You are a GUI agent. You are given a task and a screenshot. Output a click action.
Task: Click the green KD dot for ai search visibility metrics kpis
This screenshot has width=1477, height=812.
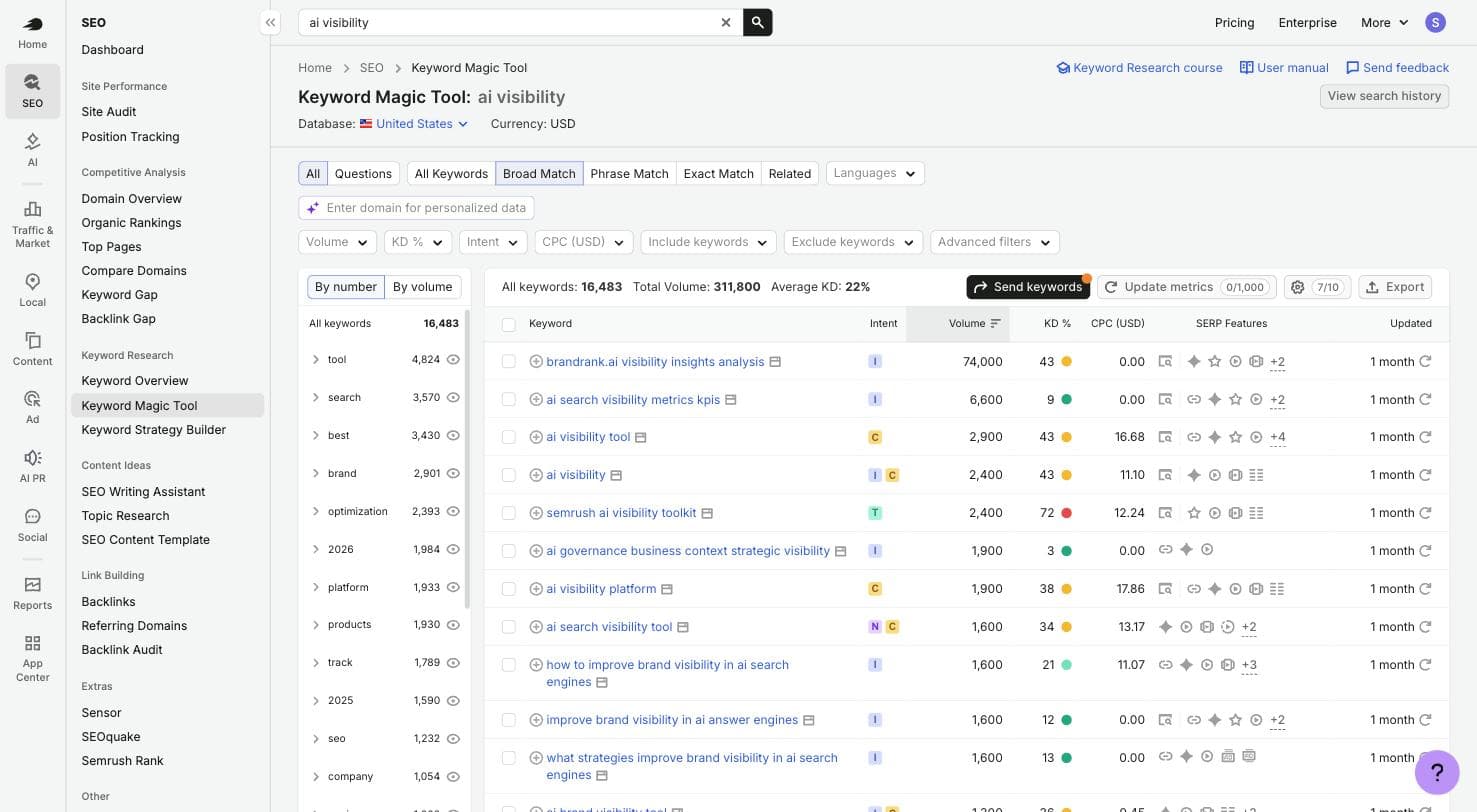click(x=1066, y=399)
